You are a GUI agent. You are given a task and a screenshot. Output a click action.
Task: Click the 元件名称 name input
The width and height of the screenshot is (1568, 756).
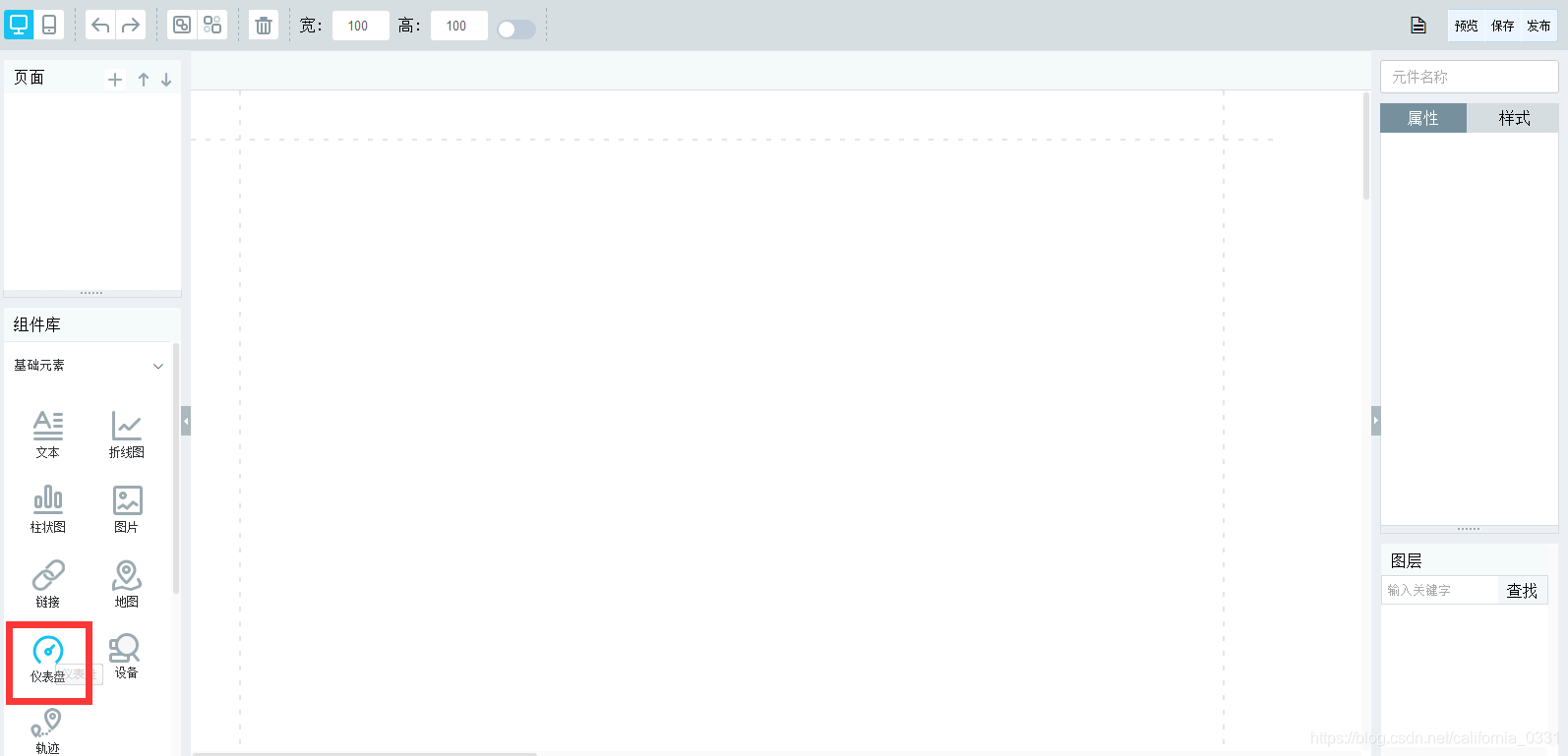1470,77
